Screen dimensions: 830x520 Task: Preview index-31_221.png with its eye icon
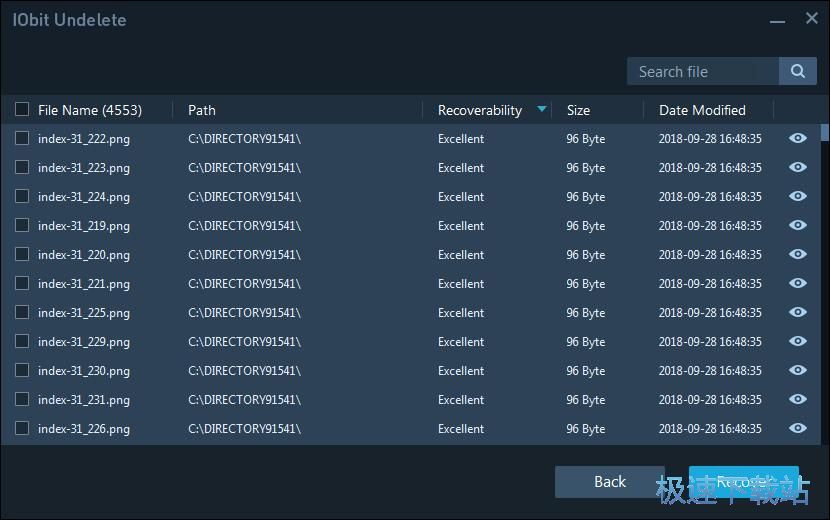coord(798,284)
